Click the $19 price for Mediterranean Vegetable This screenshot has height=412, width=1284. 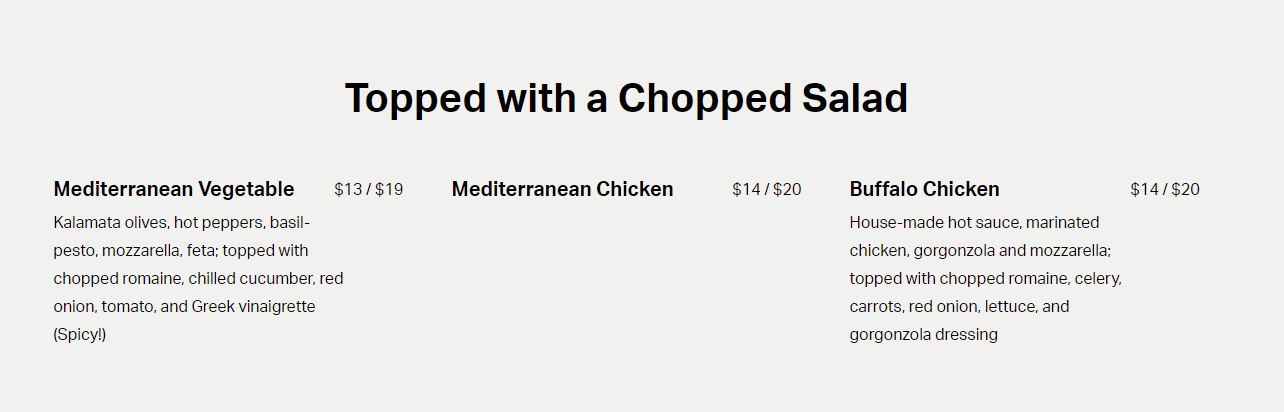(389, 189)
